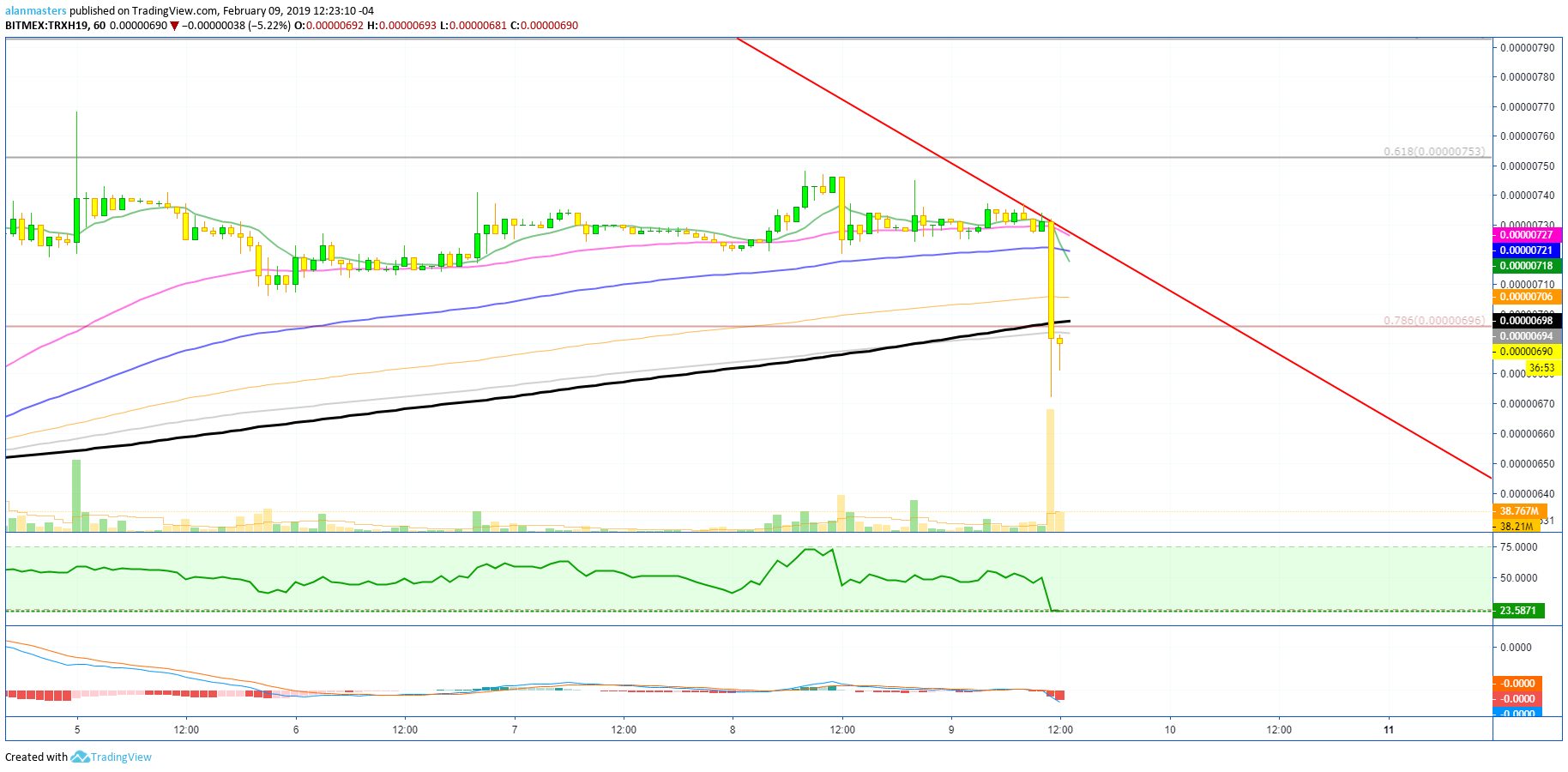Click the date label 9 on time axis
The image size is (1568, 772).
pyautogui.click(x=951, y=730)
